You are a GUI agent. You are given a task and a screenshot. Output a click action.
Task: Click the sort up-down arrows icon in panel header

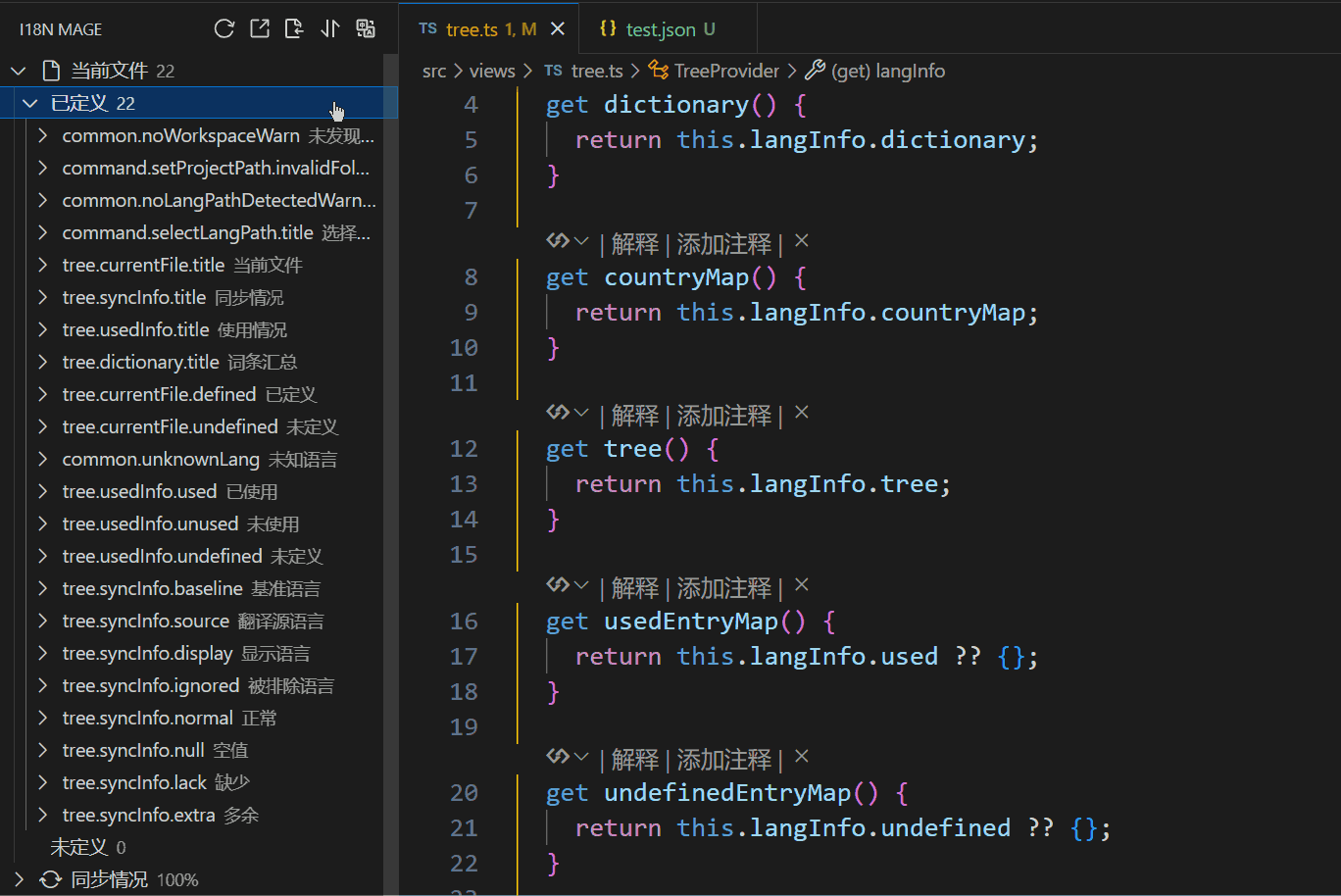[x=330, y=28]
